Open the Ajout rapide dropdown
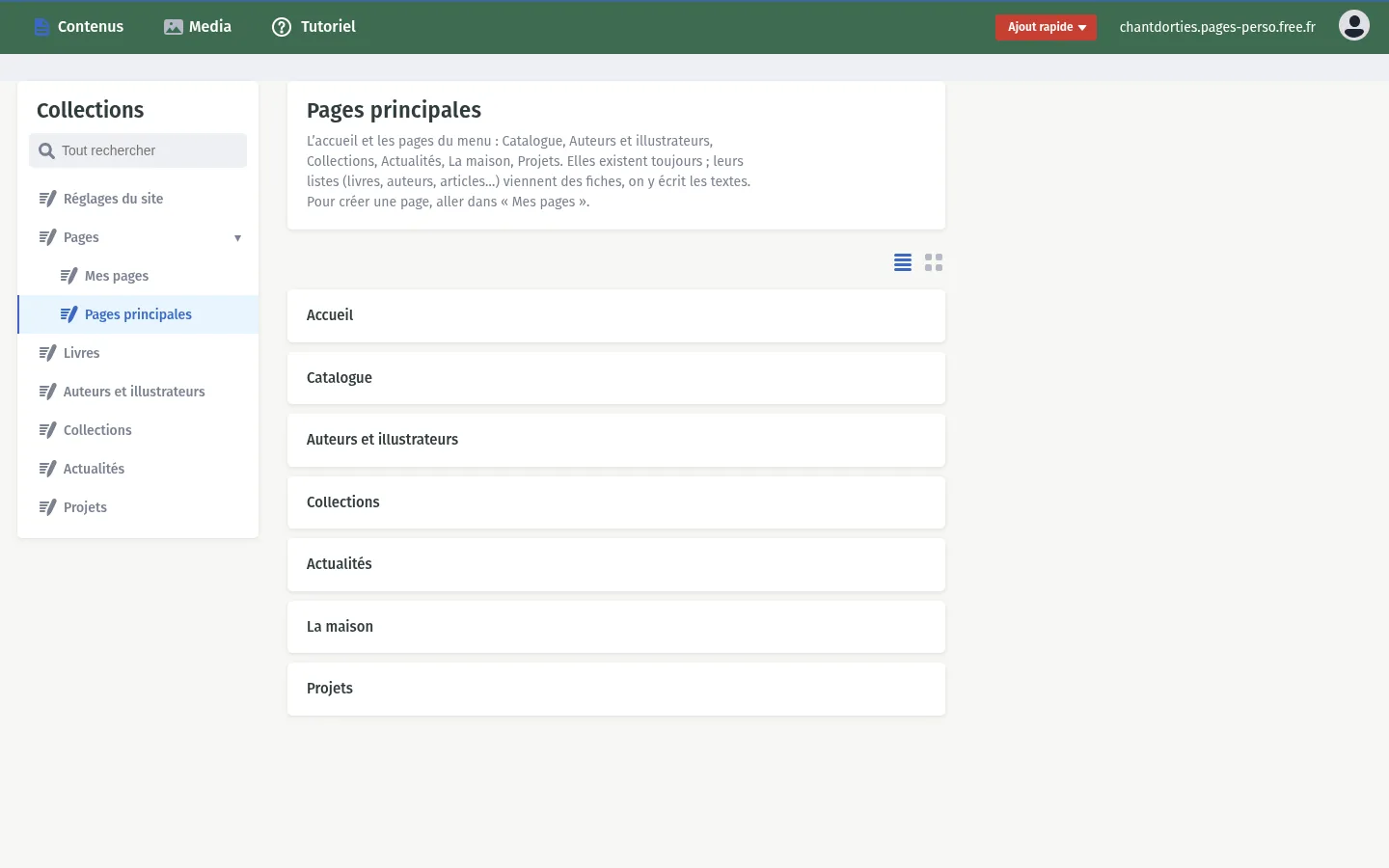This screenshot has width=1389, height=868. (x=1046, y=27)
